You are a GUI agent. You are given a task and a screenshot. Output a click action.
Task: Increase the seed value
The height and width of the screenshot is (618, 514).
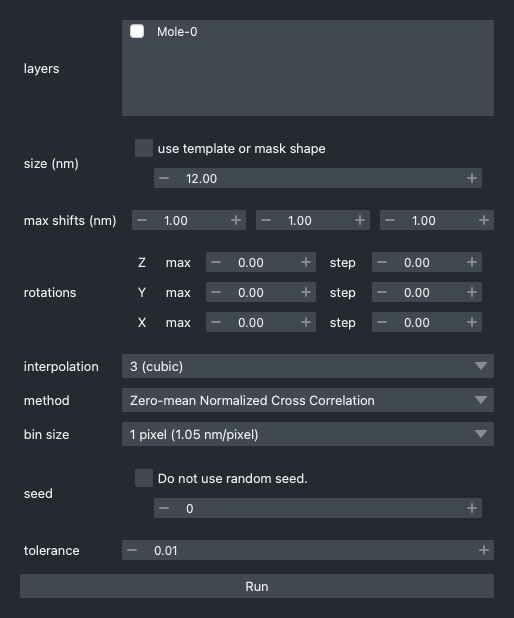pos(471,508)
